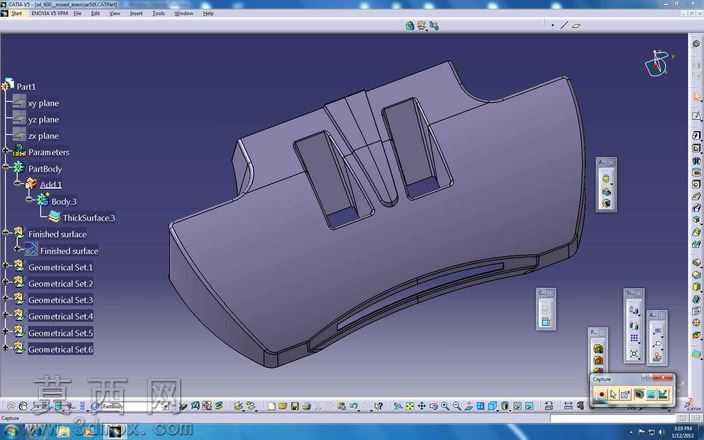This screenshot has width=704, height=440.
Task: Select the xy plane tree item
Action: [43, 103]
